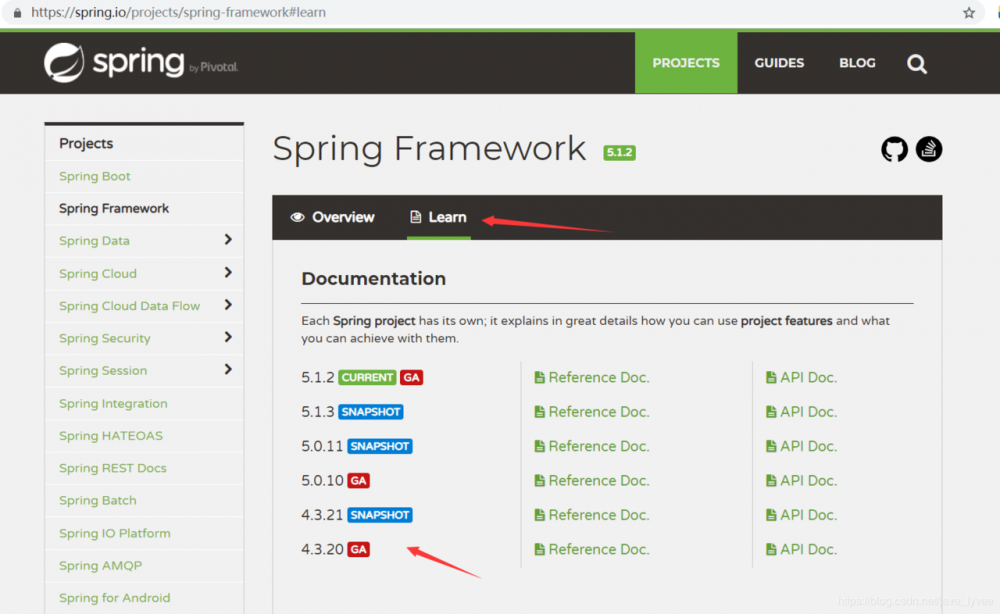Click the 5.0.10 version number
Image resolution: width=1000 pixels, height=614 pixels.
[322, 480]
